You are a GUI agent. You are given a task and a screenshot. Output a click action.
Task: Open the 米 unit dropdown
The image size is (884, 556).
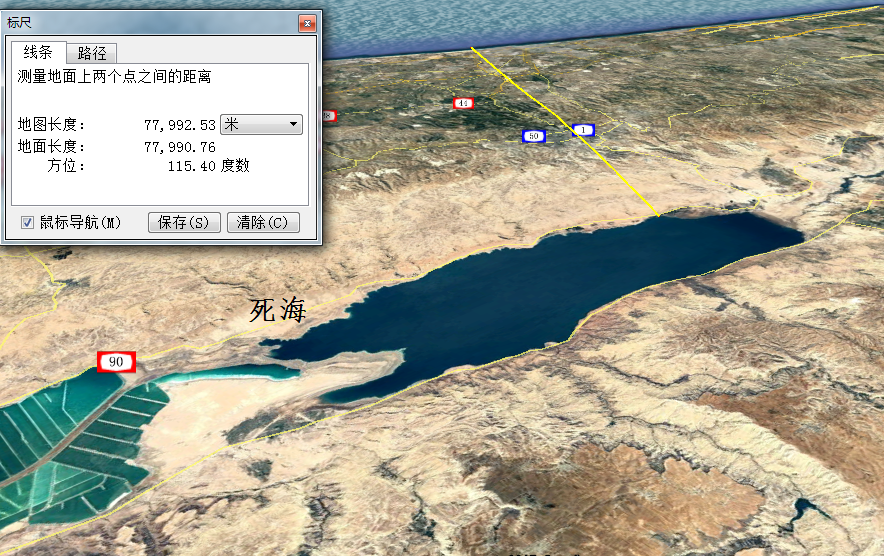click(261, 124)
